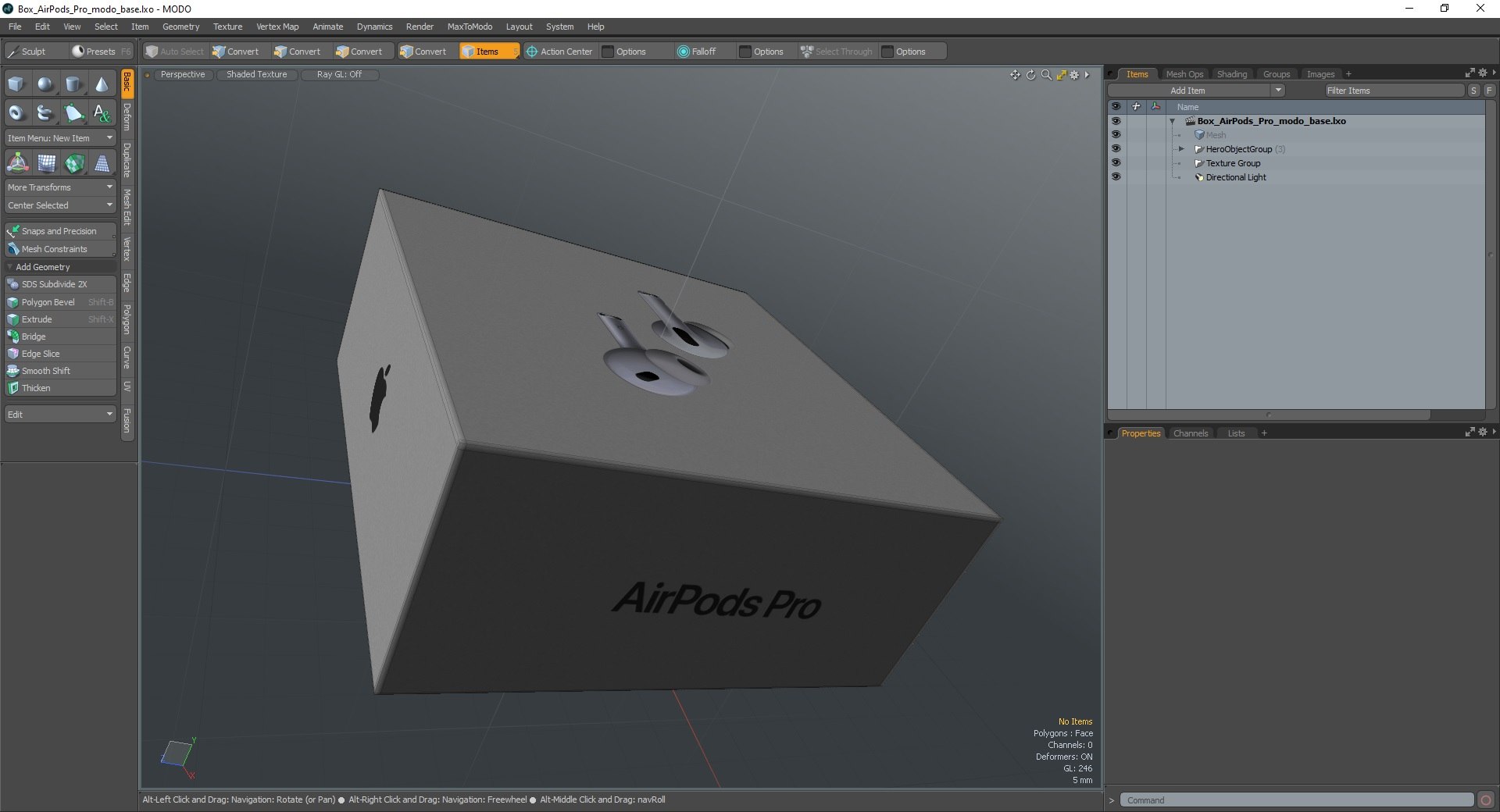Screen dimensions: 1500x812
Task: Open the More Transforms dropdown
Action: [x=60, y=187]
